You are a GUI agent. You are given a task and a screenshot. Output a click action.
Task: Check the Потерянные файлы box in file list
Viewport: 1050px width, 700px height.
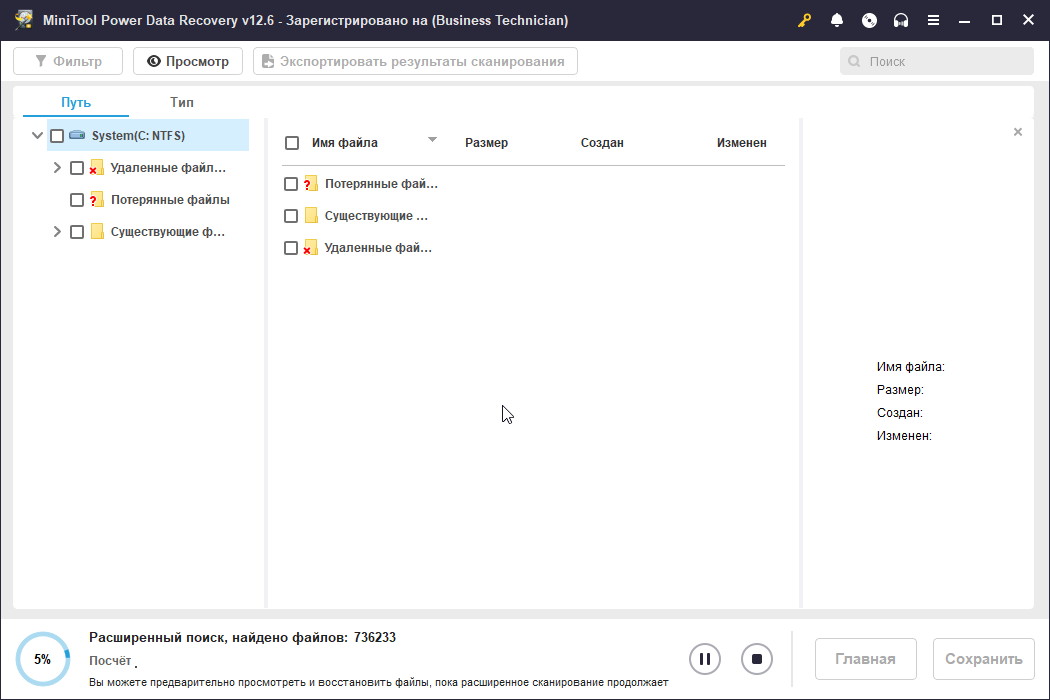(x=291, y=184)
